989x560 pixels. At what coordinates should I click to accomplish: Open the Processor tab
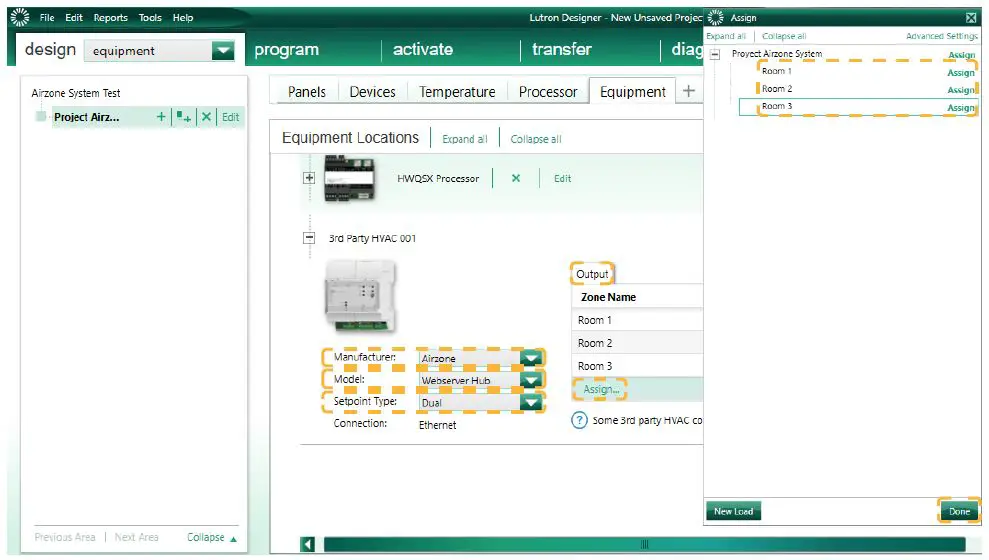[x=547, y=92]
